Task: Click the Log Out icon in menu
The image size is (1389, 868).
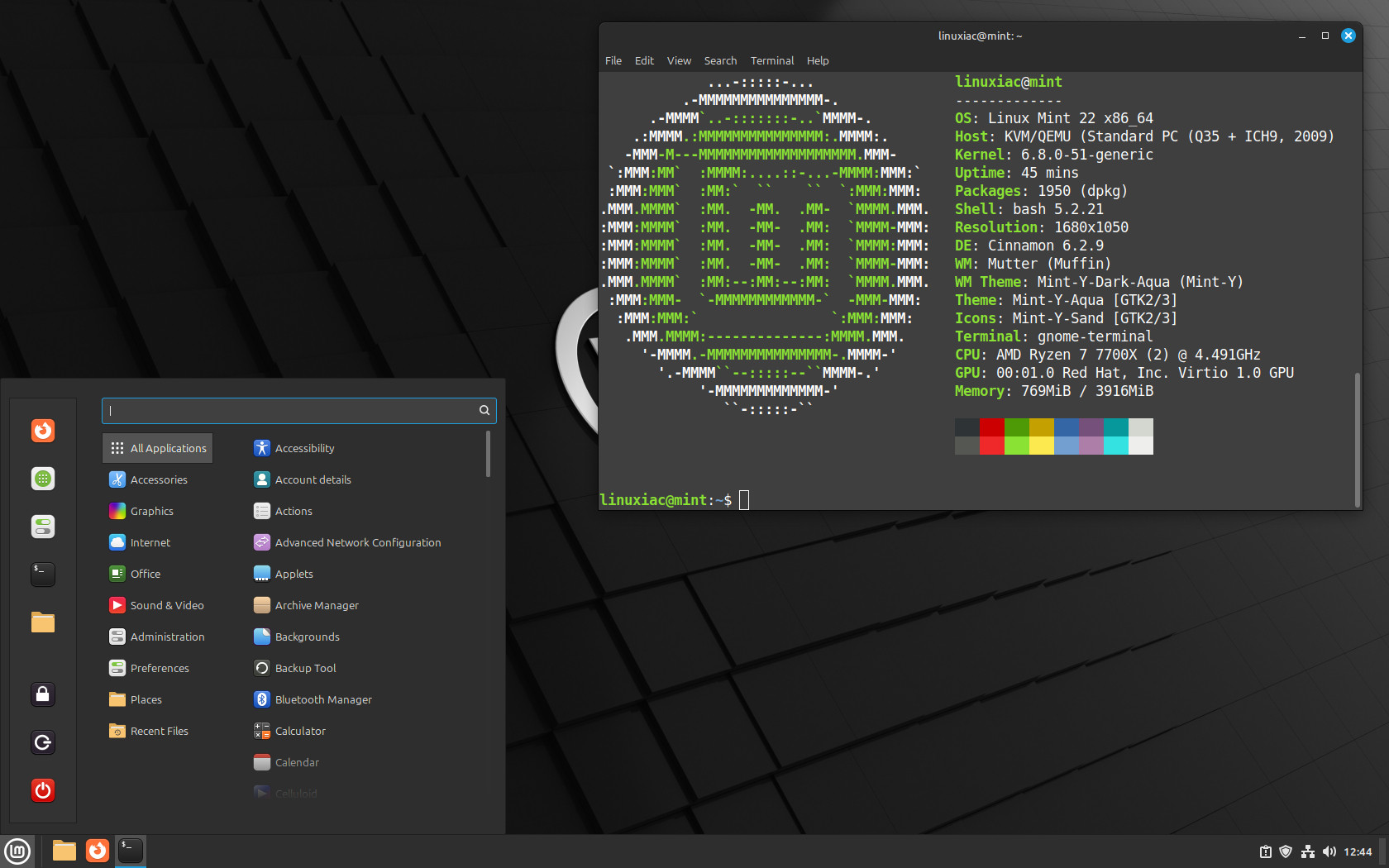Action: (43, 742)
